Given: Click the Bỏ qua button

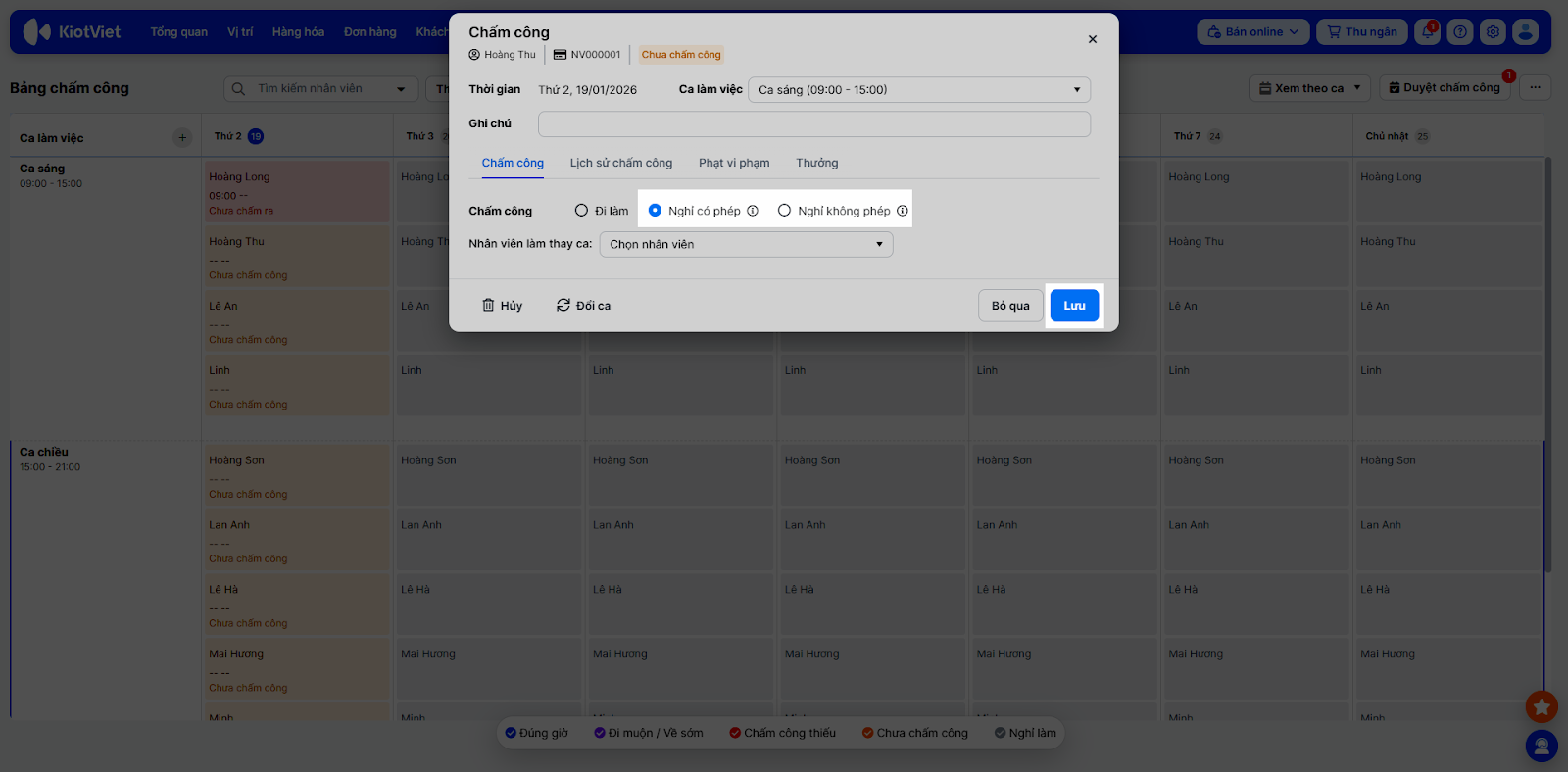Looking at the screenshot, I should (x=1010, y=306).
